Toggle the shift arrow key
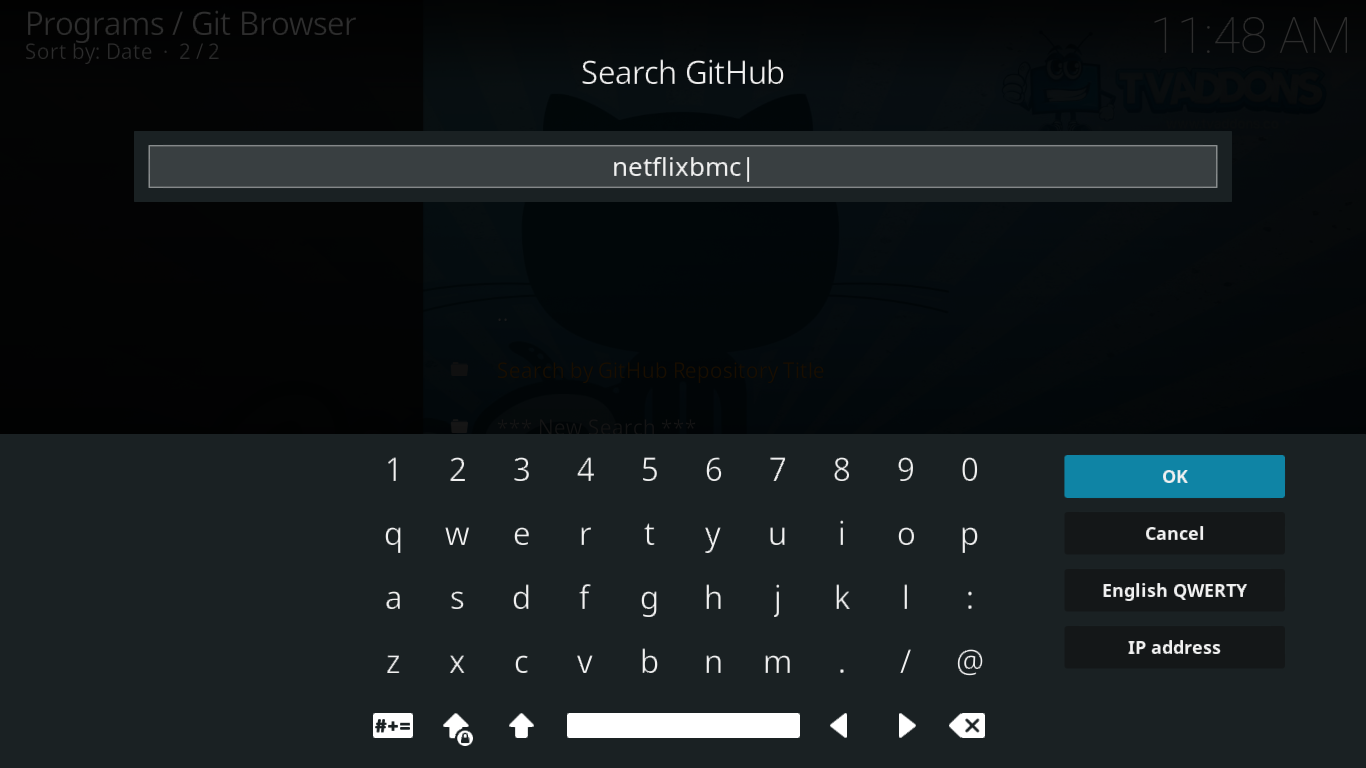This screenshot has width=1366, height=768. (x=521, y=726)
